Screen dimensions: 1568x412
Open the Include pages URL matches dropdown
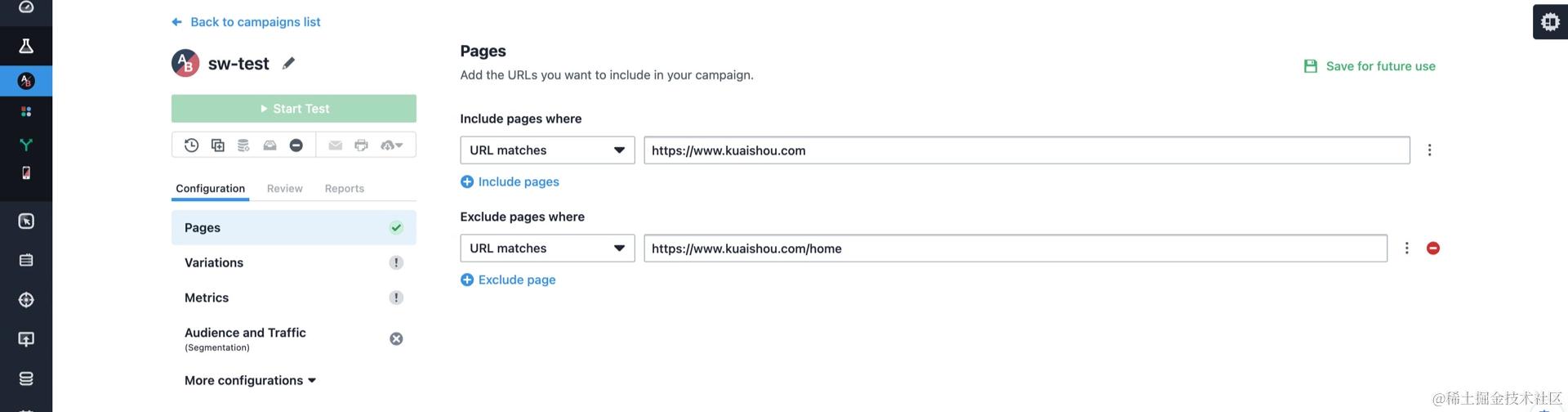point(547,150)
